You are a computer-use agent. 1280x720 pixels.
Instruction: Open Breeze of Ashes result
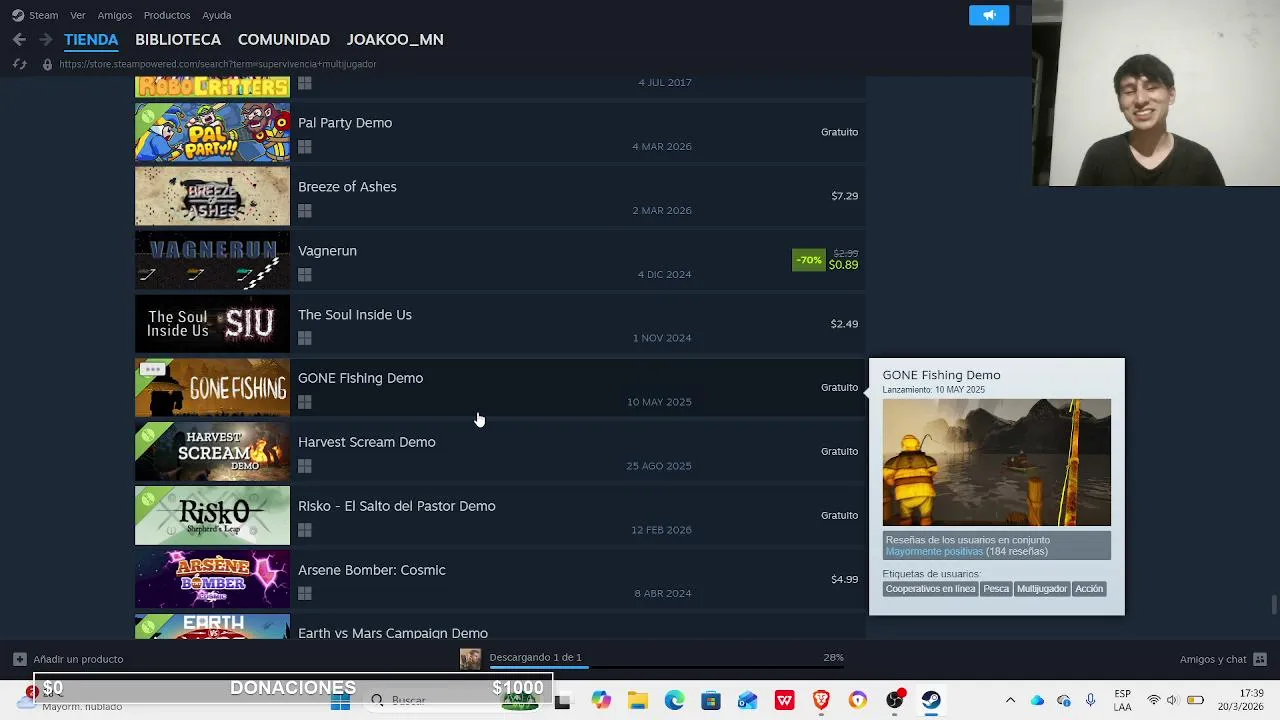[500, 196]
